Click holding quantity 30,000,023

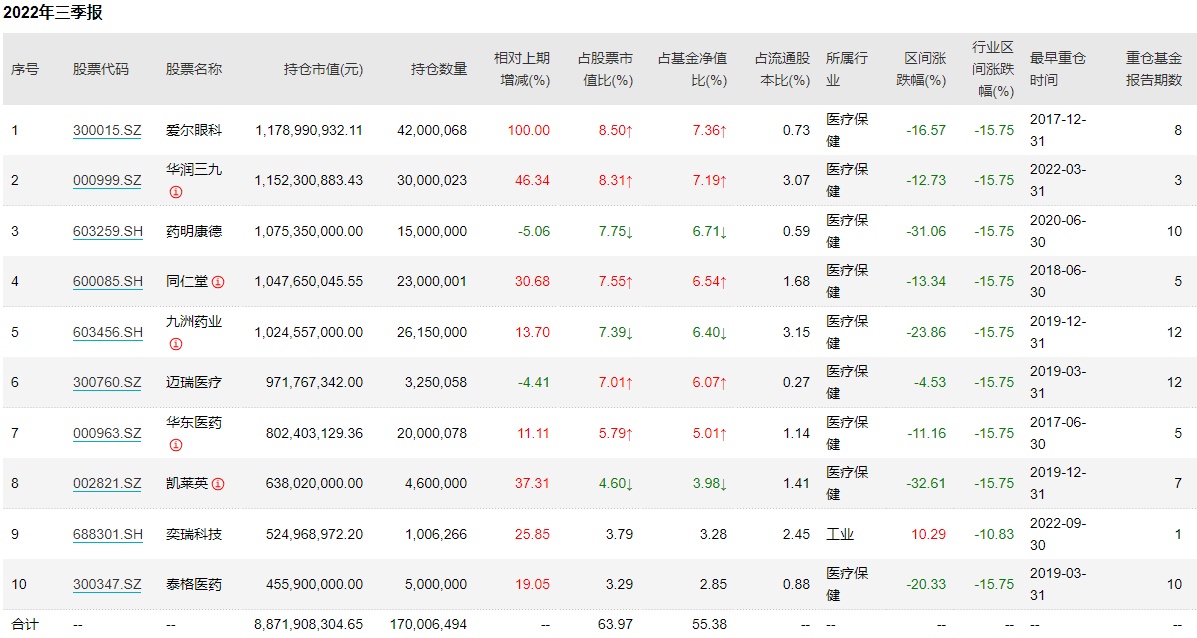432,181
